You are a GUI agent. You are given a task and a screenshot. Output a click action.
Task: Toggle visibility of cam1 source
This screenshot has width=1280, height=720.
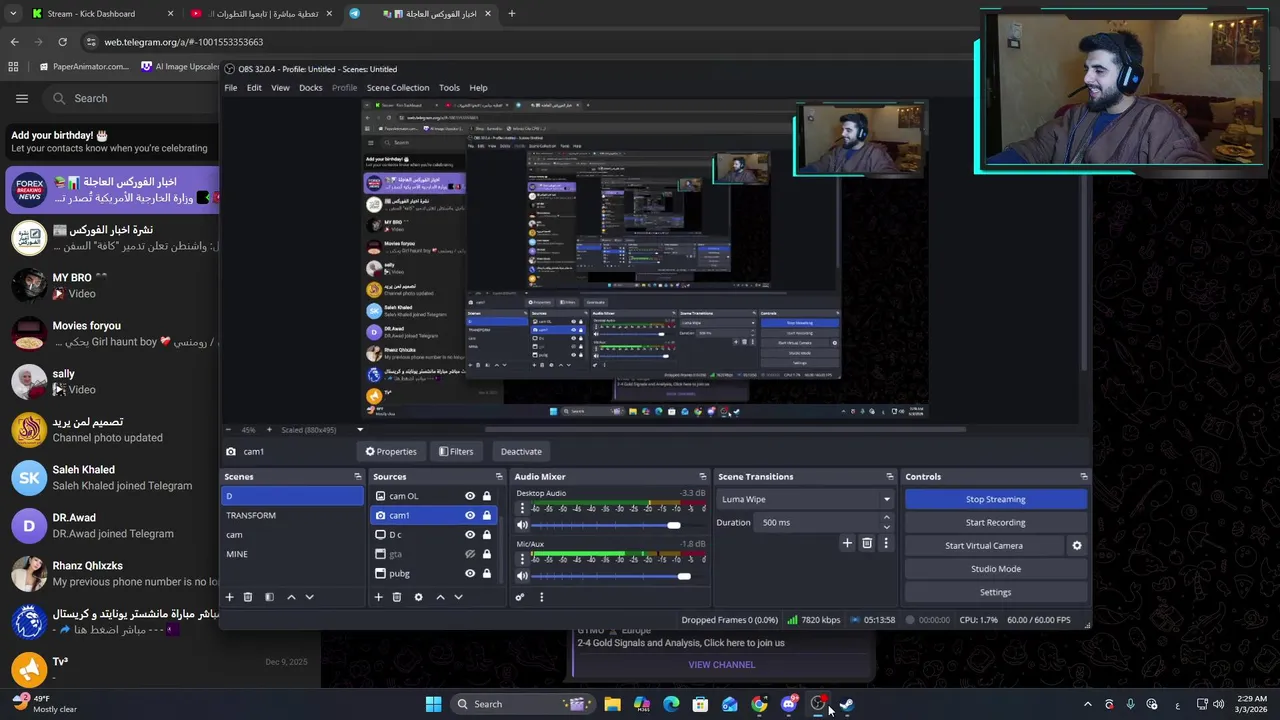[x=470, y=515]
